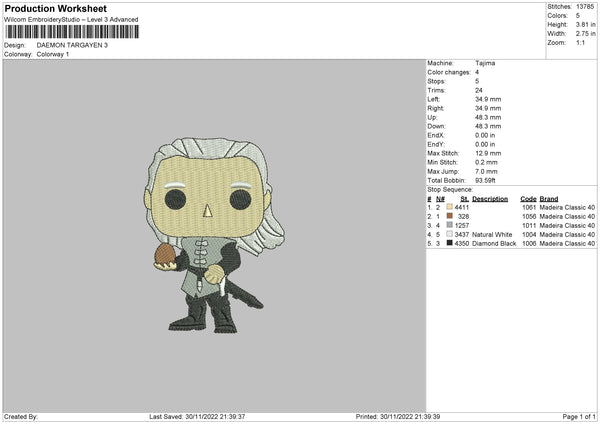
Task: Click the Code column header
Action: pos(528,199)
